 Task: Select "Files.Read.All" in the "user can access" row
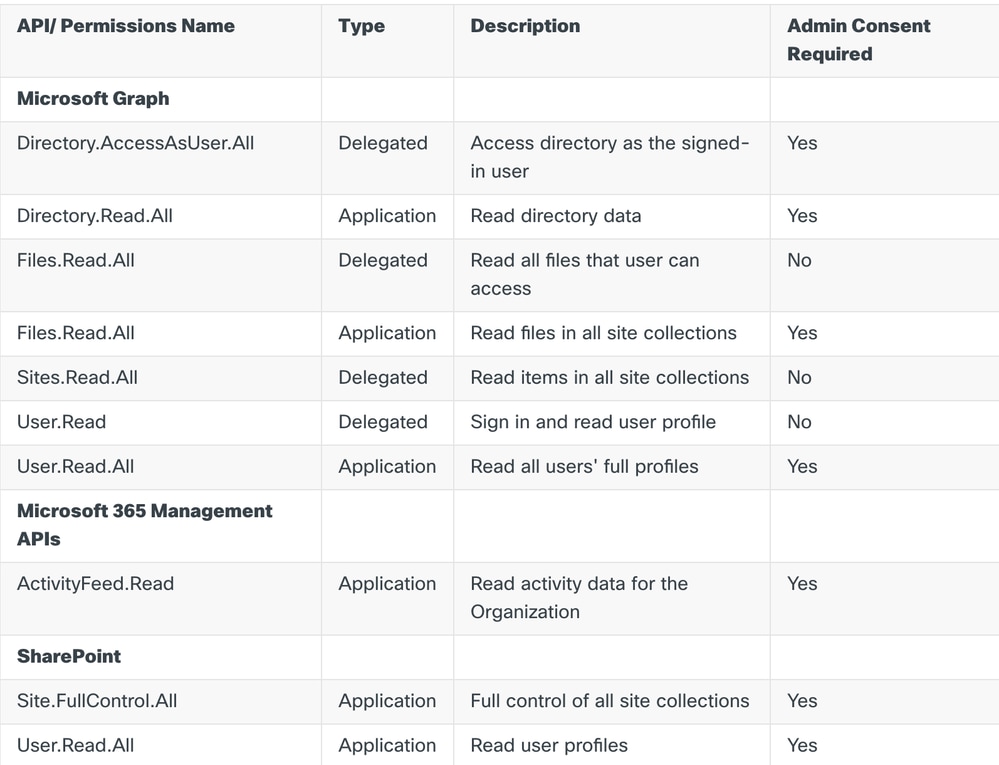click(76, 261)
